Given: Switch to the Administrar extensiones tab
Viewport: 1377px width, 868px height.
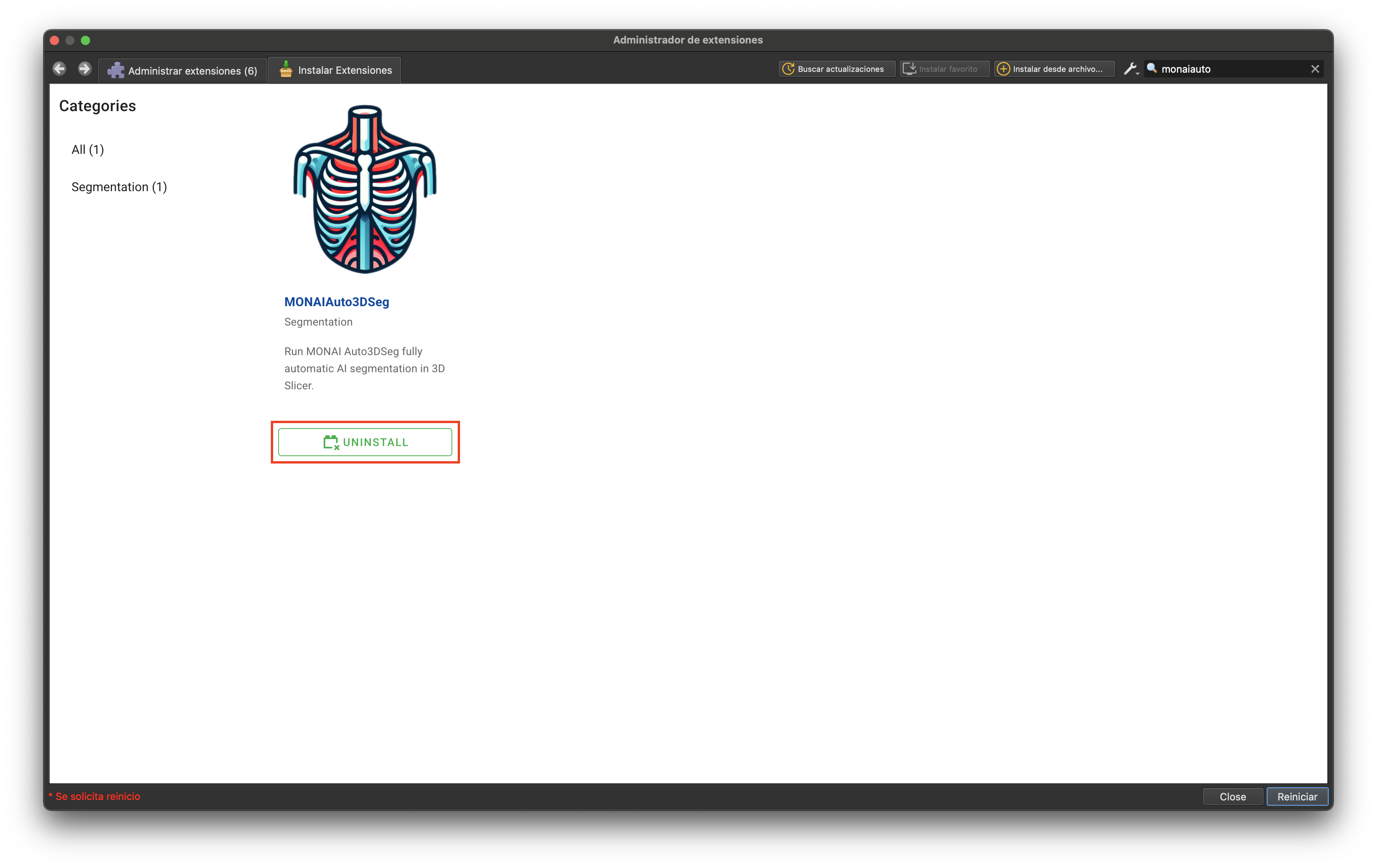Looking at the screenshot, I should click(183, 70).
